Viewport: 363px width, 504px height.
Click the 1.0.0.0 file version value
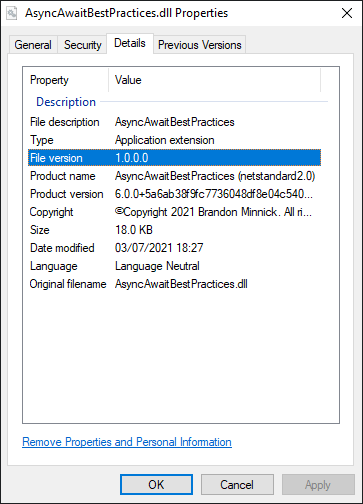[132, 158]
